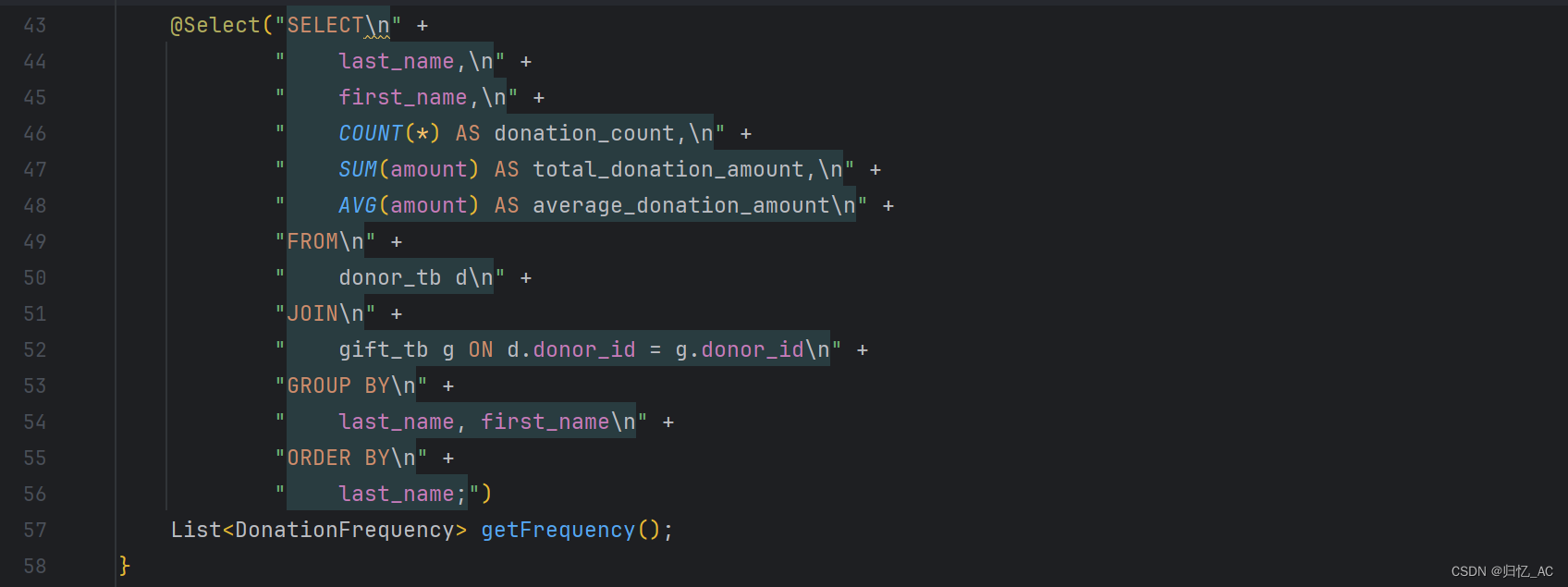The image size is (1568, 587).
Task: Click average_donation_amount alias
Action: coord(681,206)
